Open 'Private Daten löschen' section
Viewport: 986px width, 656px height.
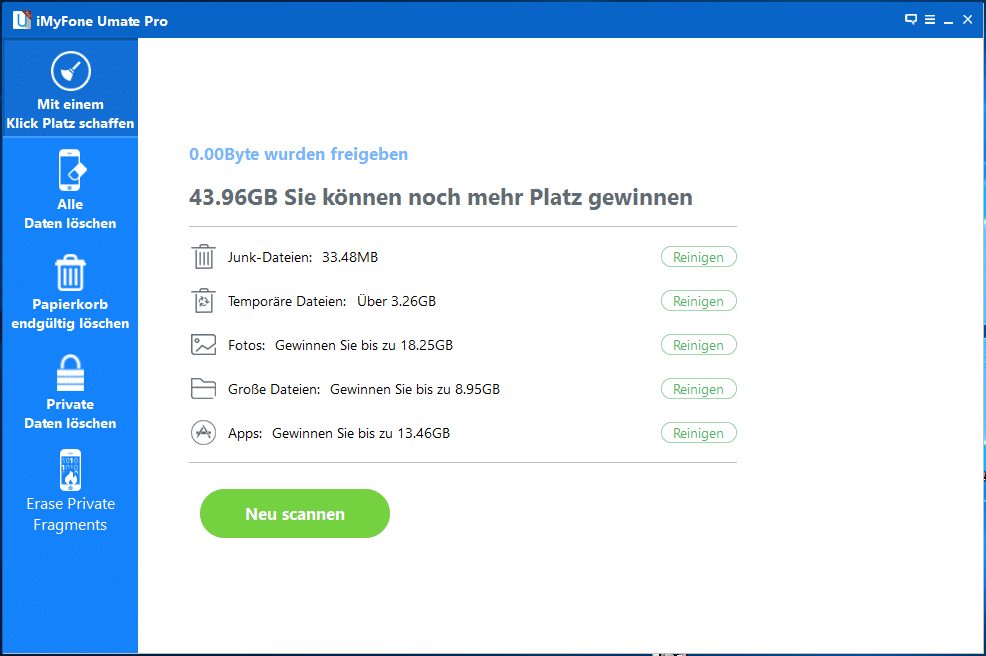[x=70, y=391]
